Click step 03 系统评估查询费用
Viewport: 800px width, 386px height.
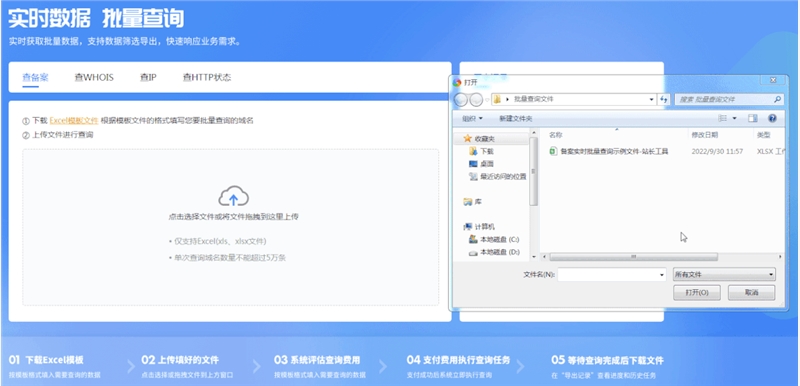(x=317, y=361)
